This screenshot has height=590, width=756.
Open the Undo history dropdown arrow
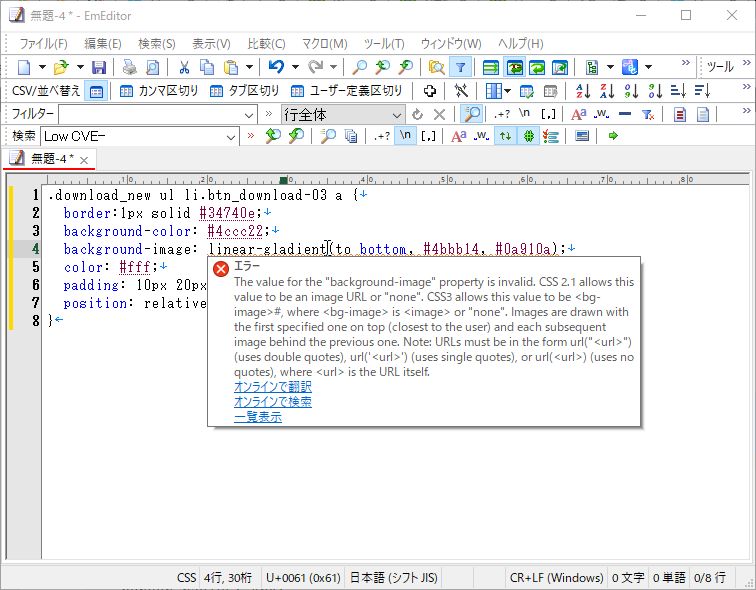click(295, 67)
